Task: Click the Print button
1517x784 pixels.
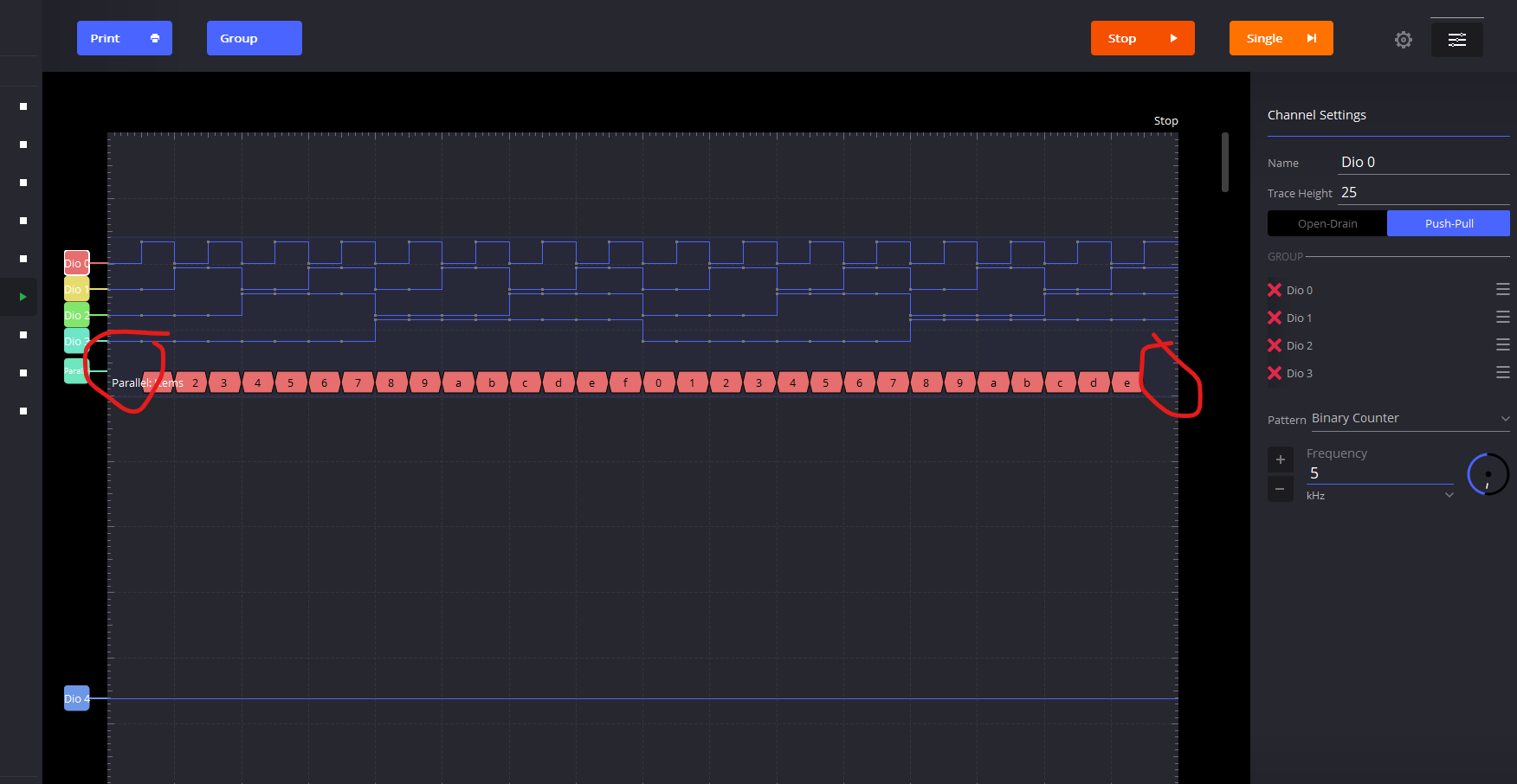Action: click(124, 38)
